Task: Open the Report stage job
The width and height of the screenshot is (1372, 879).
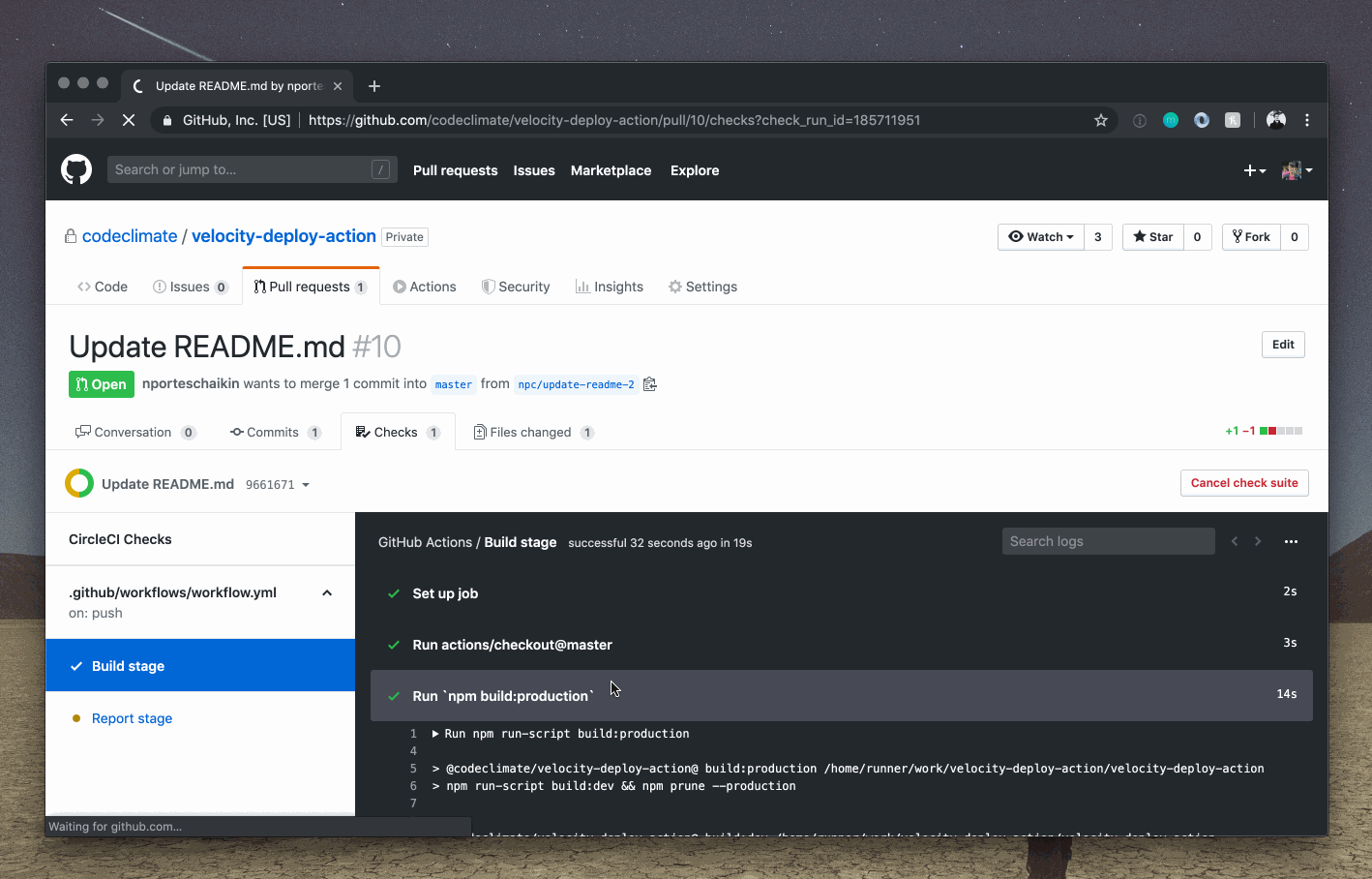Action: pyautogui.click(x=132, y=718)
